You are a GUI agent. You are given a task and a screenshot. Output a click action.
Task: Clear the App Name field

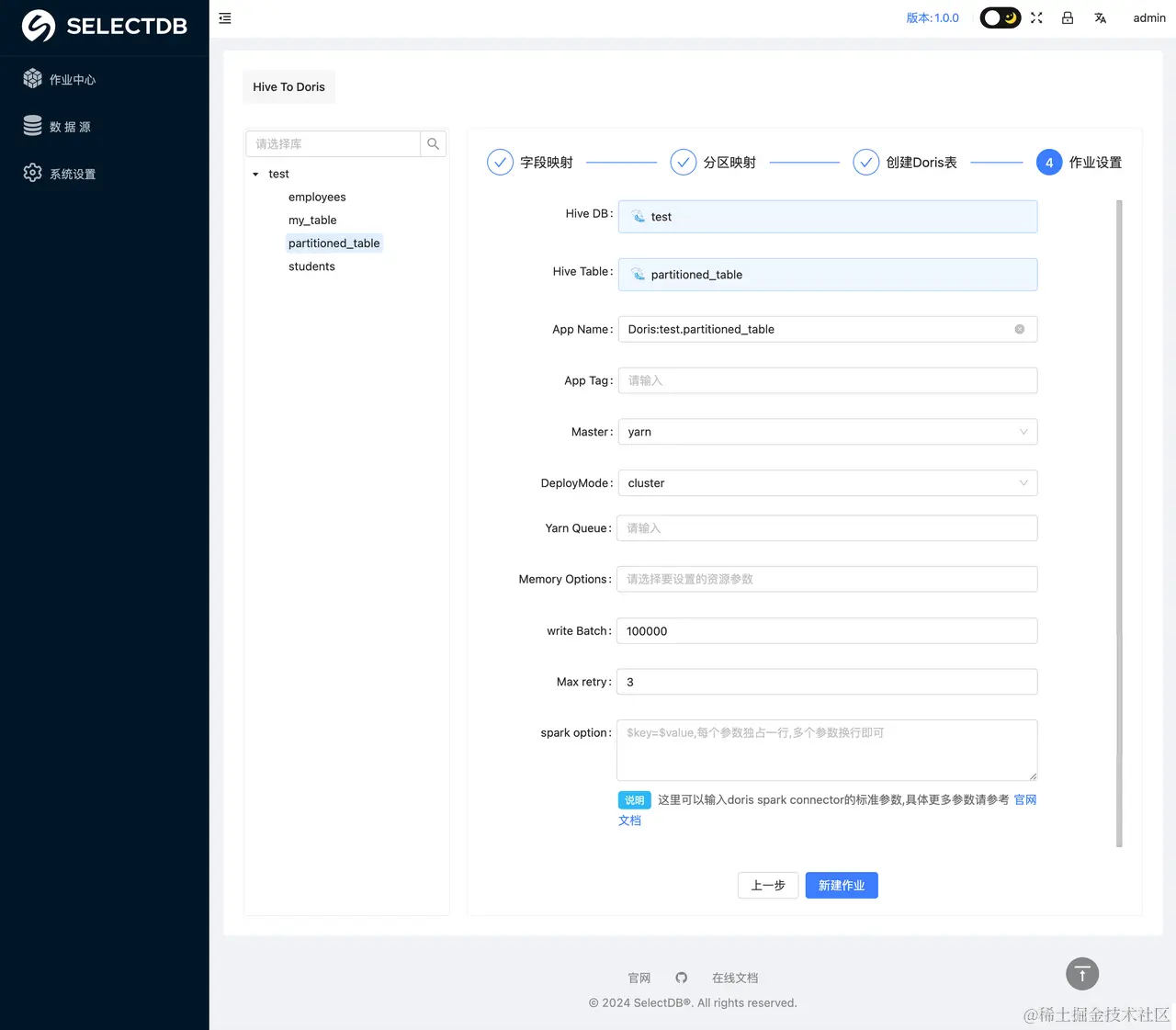1019,329
